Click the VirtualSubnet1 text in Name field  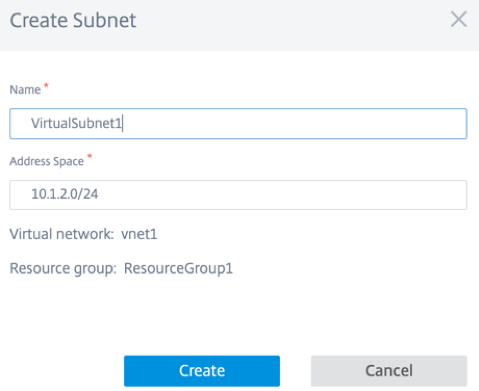76,123
